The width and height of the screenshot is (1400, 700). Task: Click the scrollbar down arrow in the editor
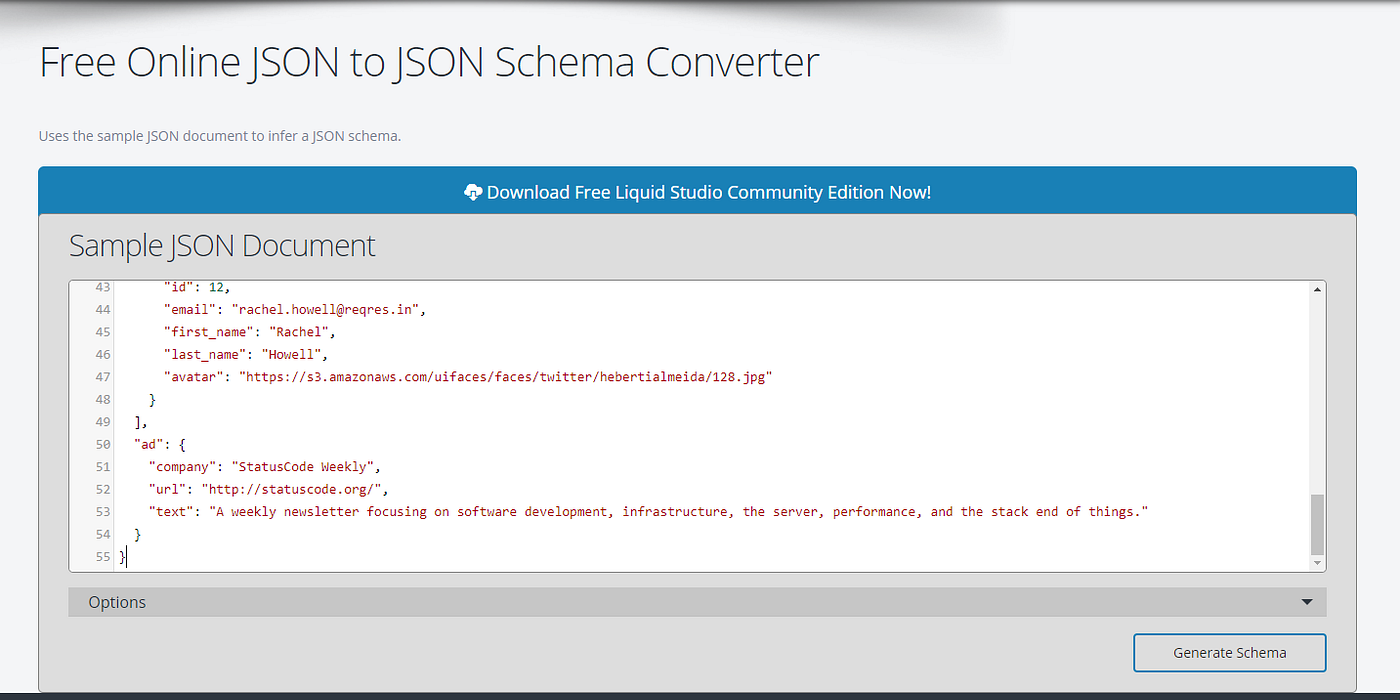tap(1317, 563)
